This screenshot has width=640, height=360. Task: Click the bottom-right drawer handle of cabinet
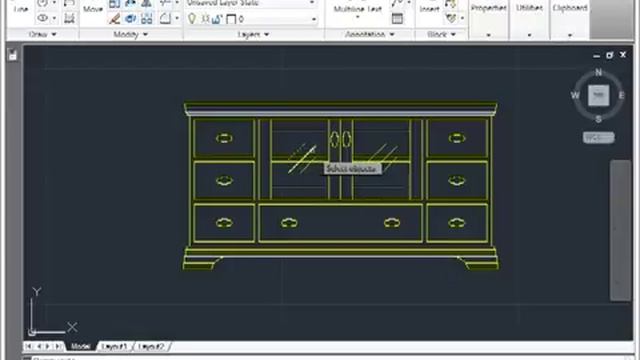point(456,223)
